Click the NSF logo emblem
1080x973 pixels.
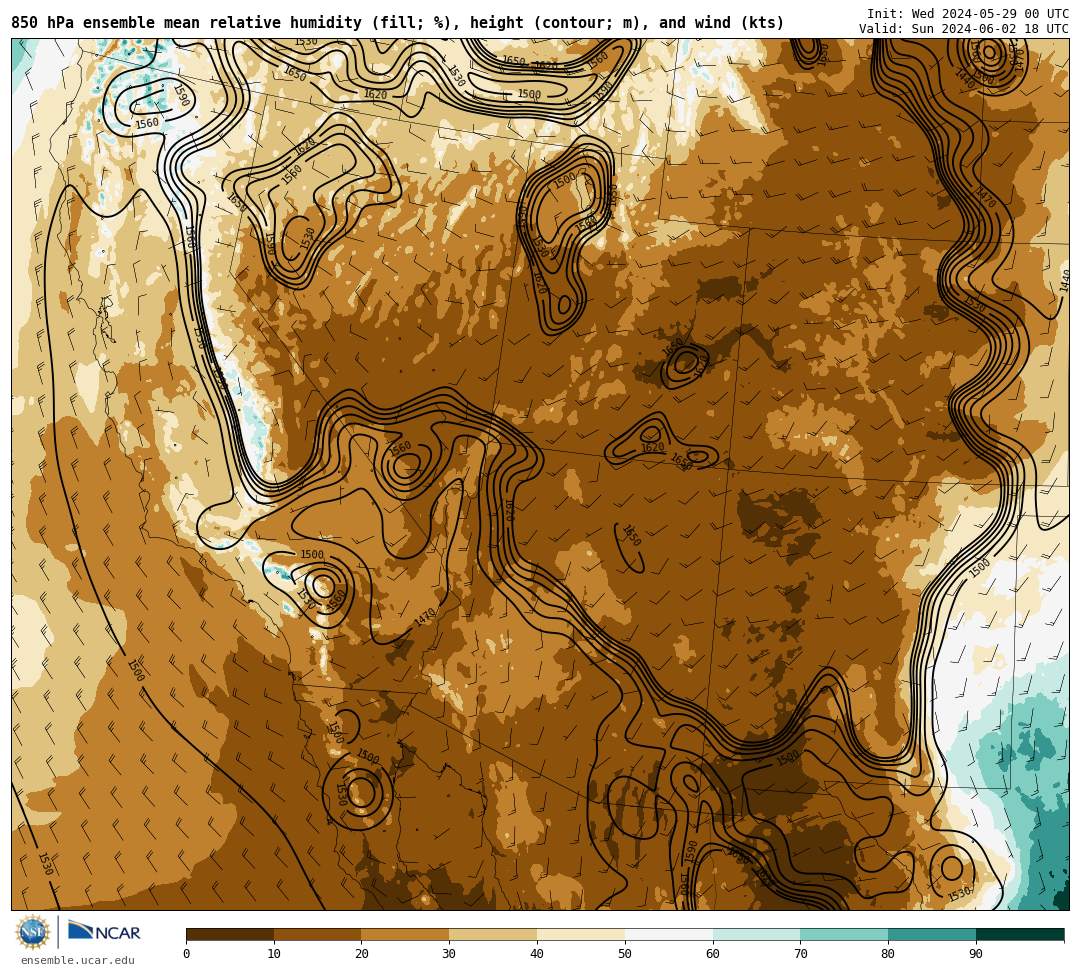(x=33, y=932)
